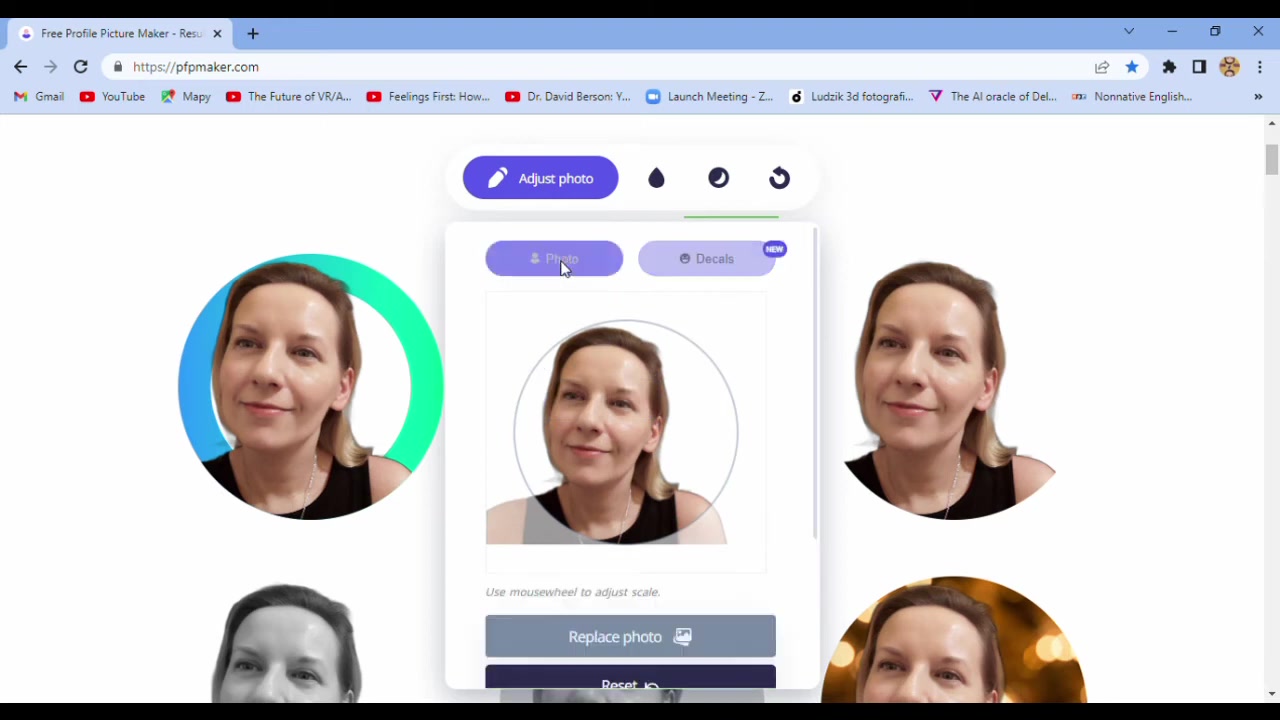Go back in the browser
The image size is (1280, 720).
(21, 67)
